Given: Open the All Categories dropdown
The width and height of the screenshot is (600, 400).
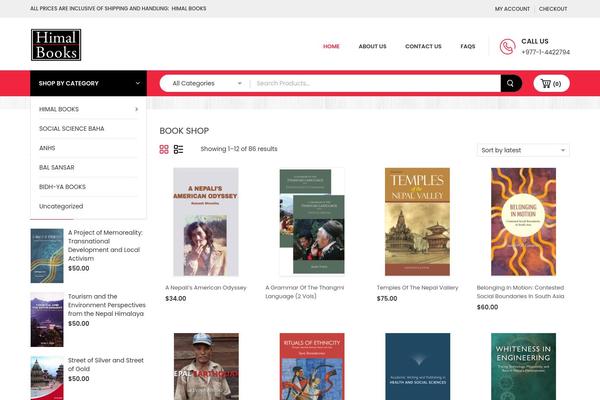Looking at the screenshot, I should 207,83.
